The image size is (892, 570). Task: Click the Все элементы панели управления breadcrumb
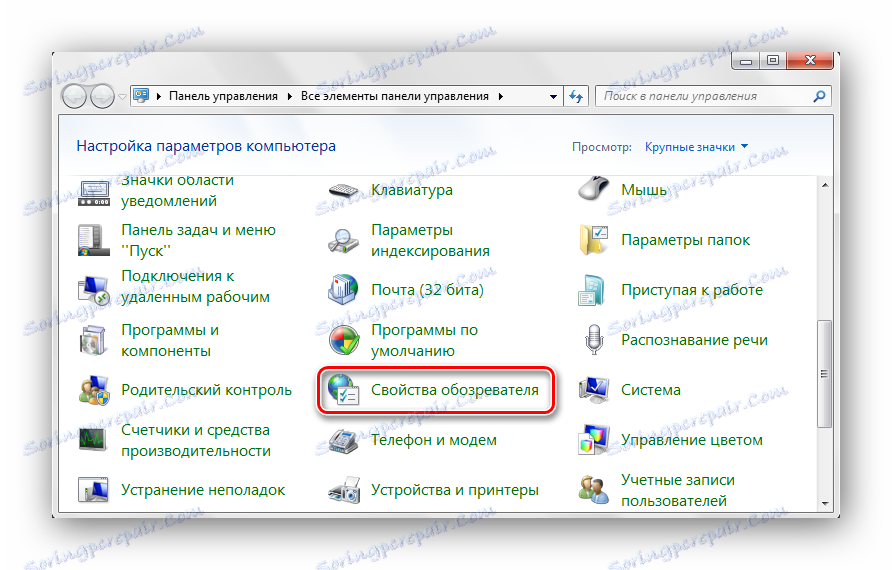pos(395,96)
